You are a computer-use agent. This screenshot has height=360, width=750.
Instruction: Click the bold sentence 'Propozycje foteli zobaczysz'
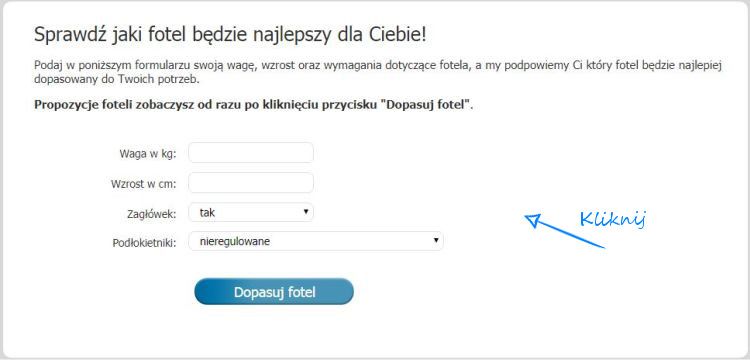[254, 105]
